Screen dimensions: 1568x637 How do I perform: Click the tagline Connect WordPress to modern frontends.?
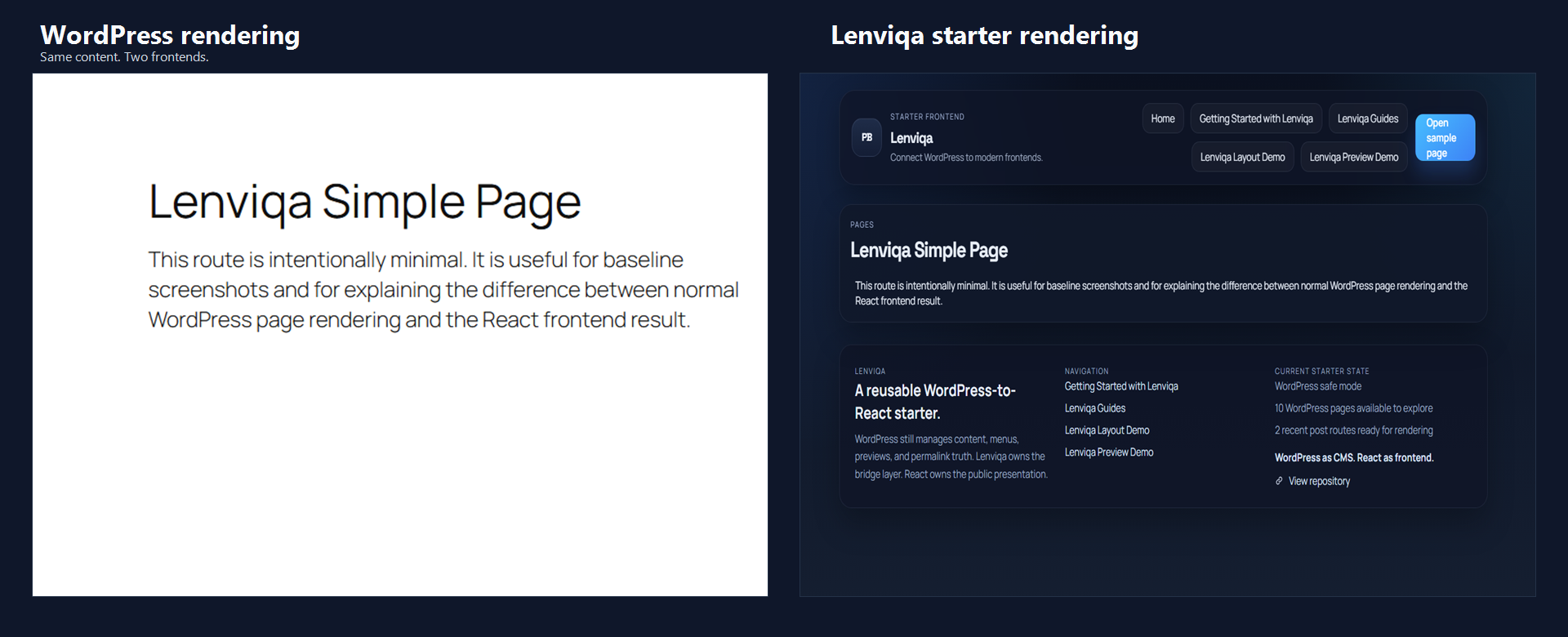pyautogui.click(x=966, y=158)
